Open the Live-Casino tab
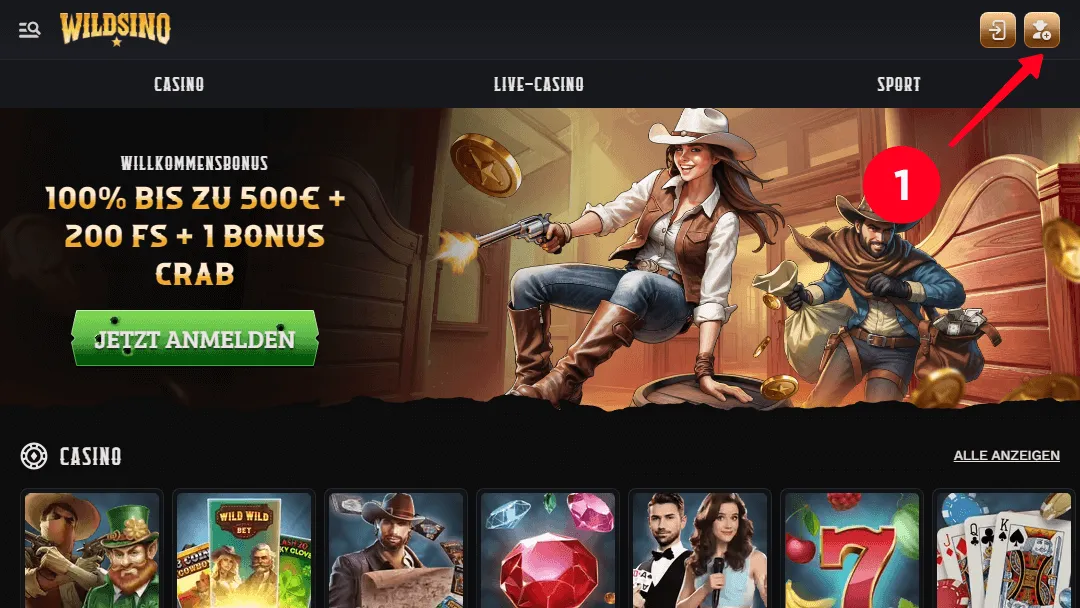 (539, 84)
